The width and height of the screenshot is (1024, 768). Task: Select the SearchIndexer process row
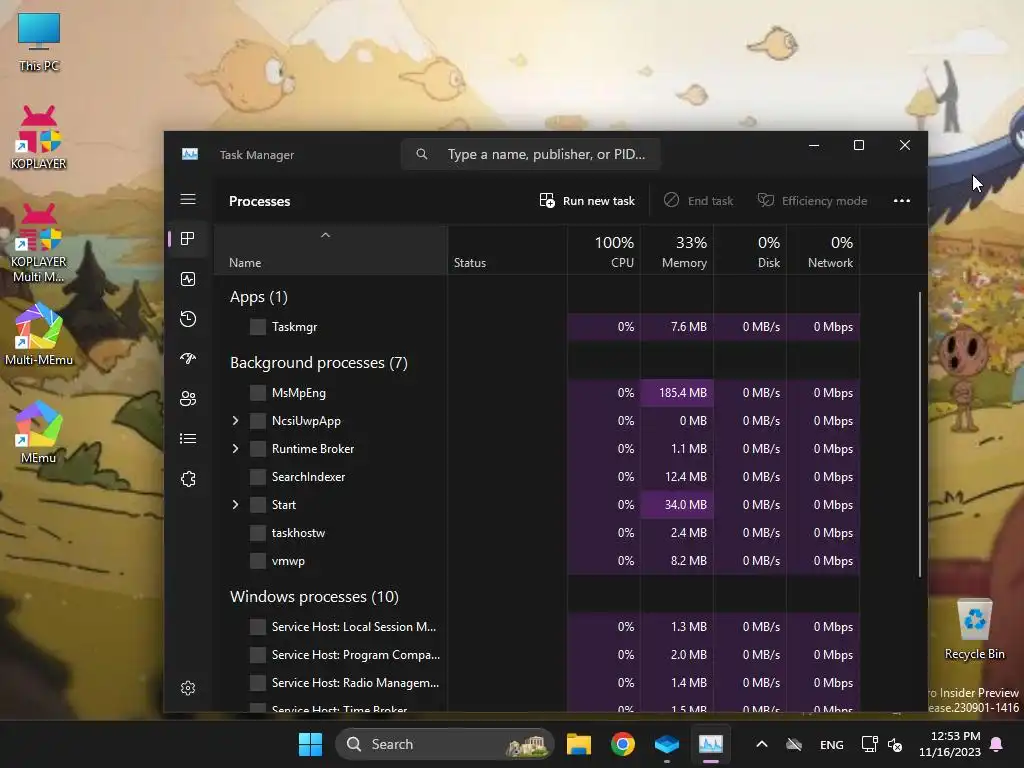(537, 477)
